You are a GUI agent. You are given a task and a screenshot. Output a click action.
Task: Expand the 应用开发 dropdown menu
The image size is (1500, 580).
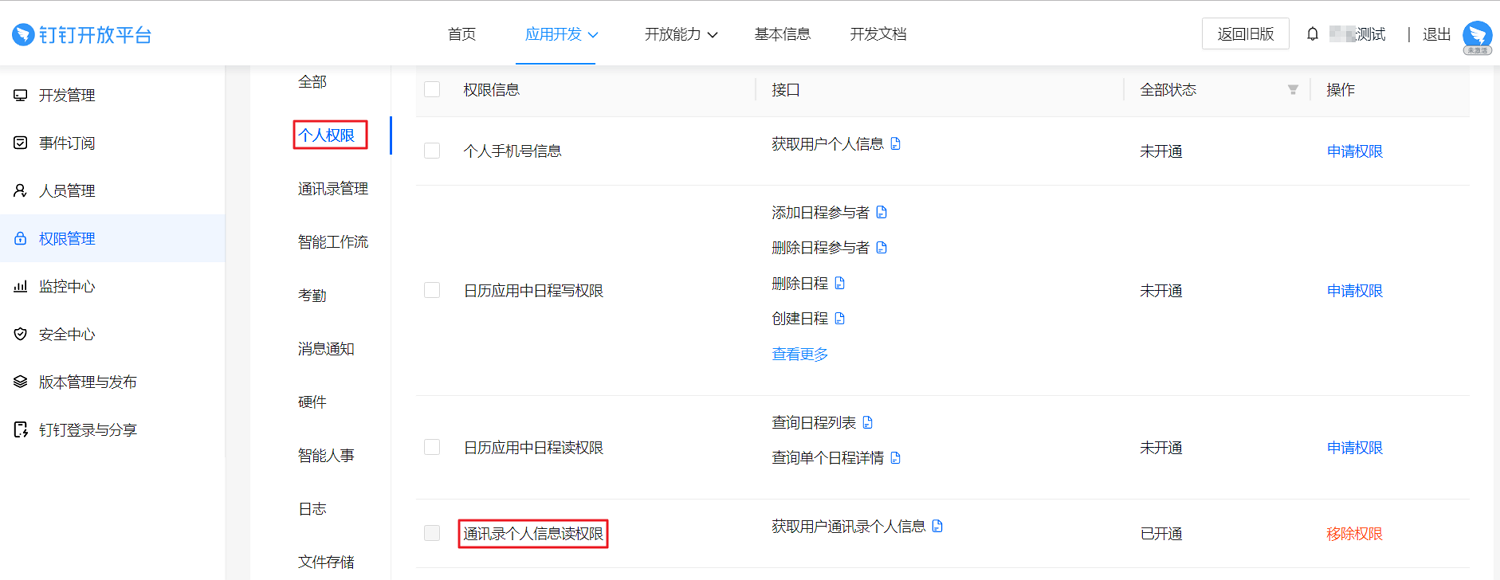[x=561, y=34]
